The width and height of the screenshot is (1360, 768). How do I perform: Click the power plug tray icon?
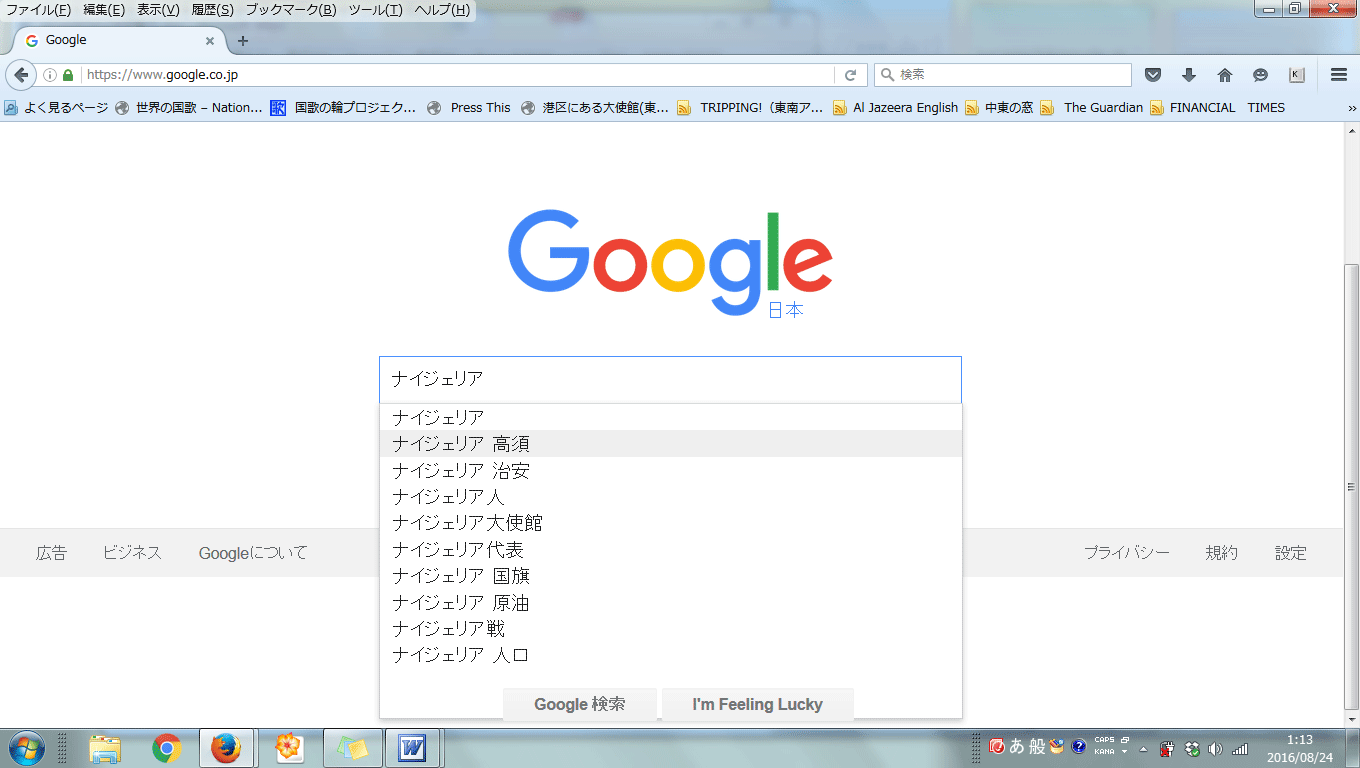[1167, 748]
